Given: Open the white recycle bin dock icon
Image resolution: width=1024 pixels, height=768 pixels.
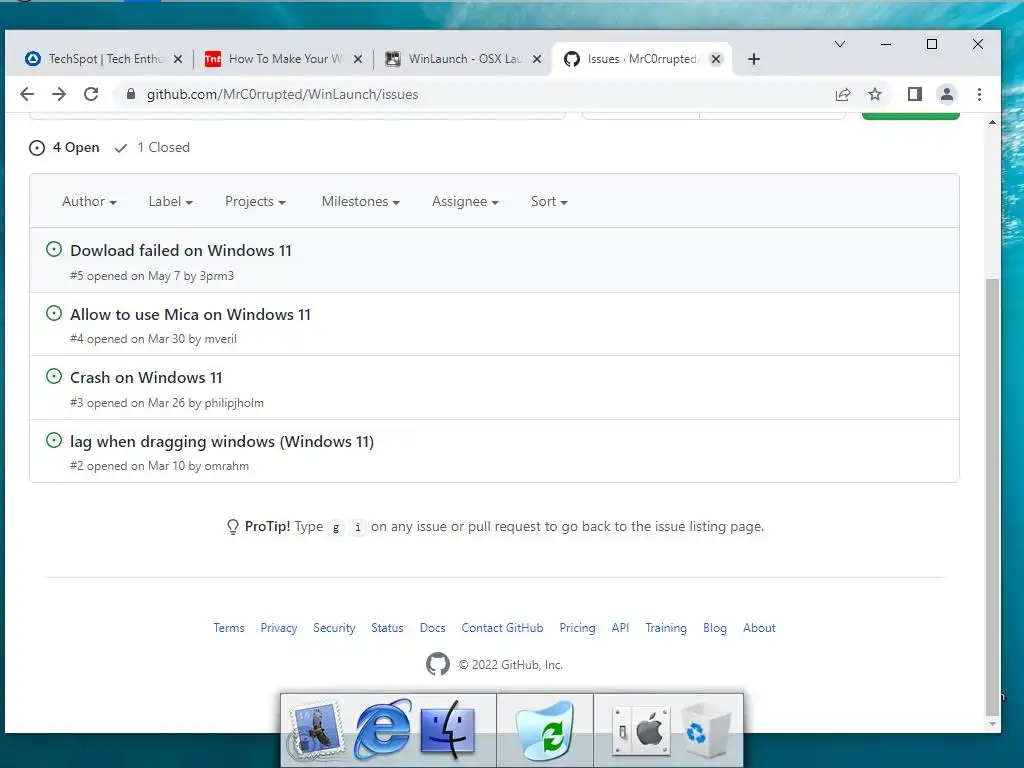Looking at the screenshot, I should (707, 730).
